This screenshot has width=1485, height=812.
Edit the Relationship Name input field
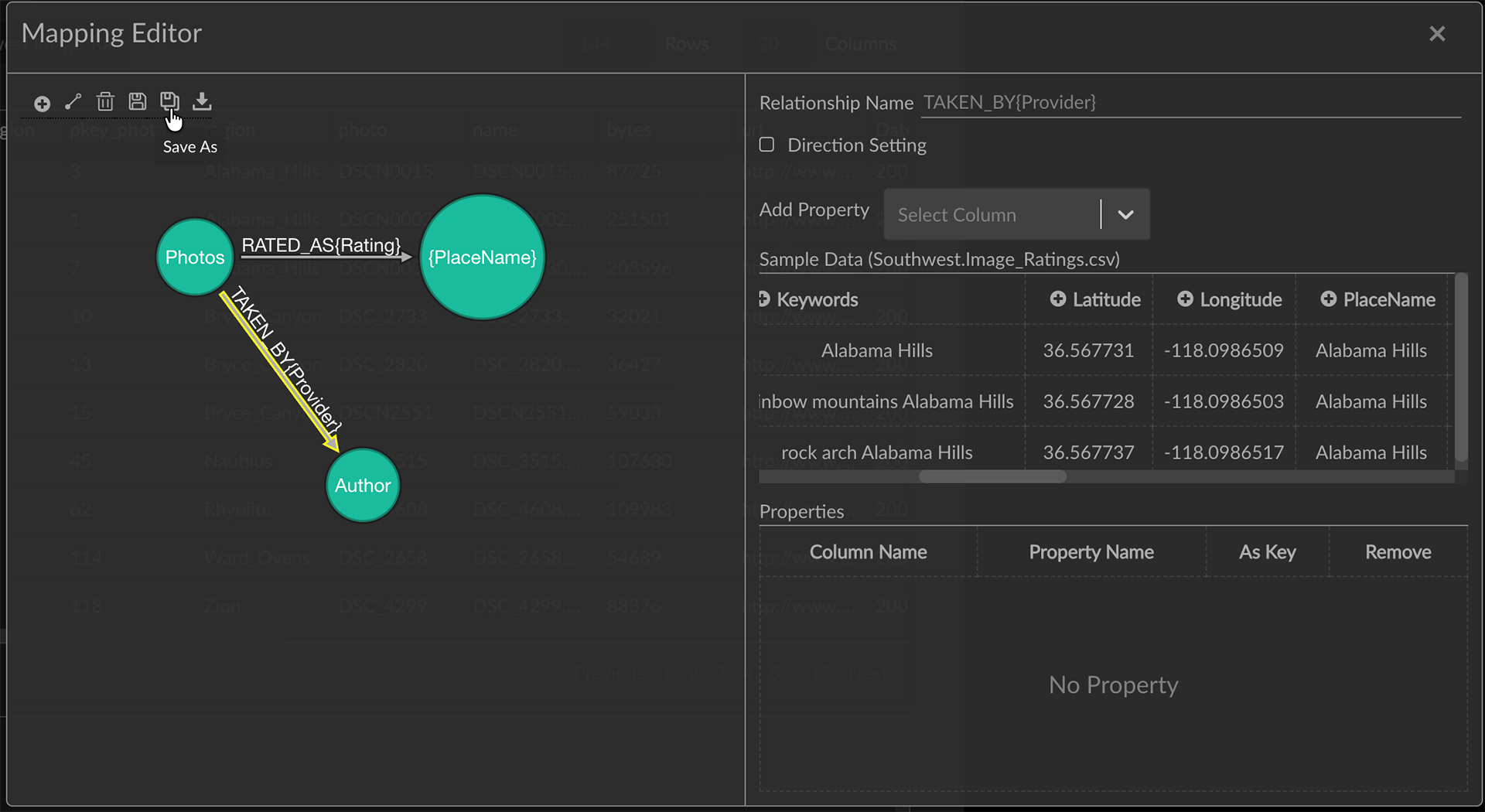click(x=1190, y=103)
